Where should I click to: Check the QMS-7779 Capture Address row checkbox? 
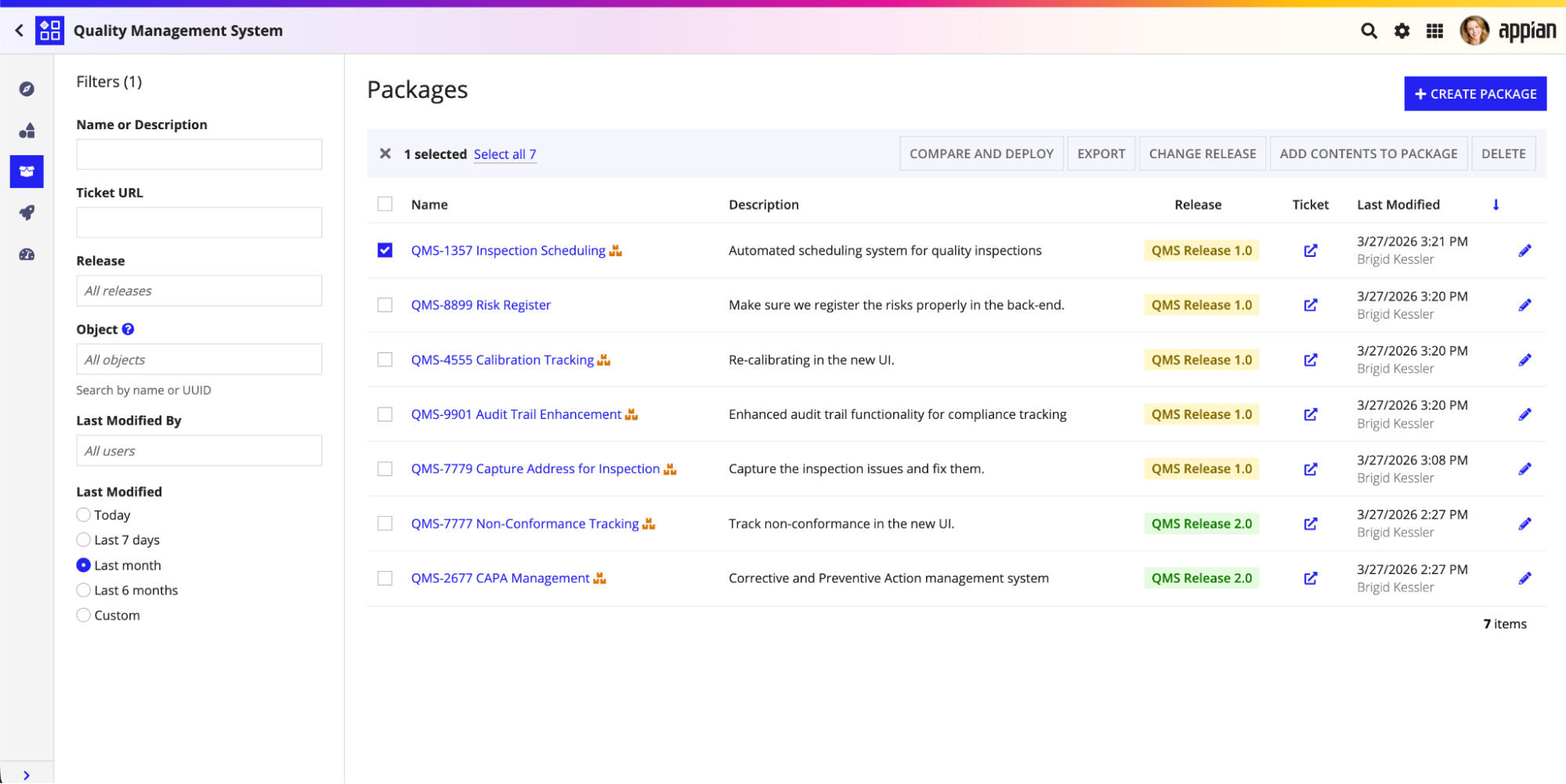tap(385, 468)
